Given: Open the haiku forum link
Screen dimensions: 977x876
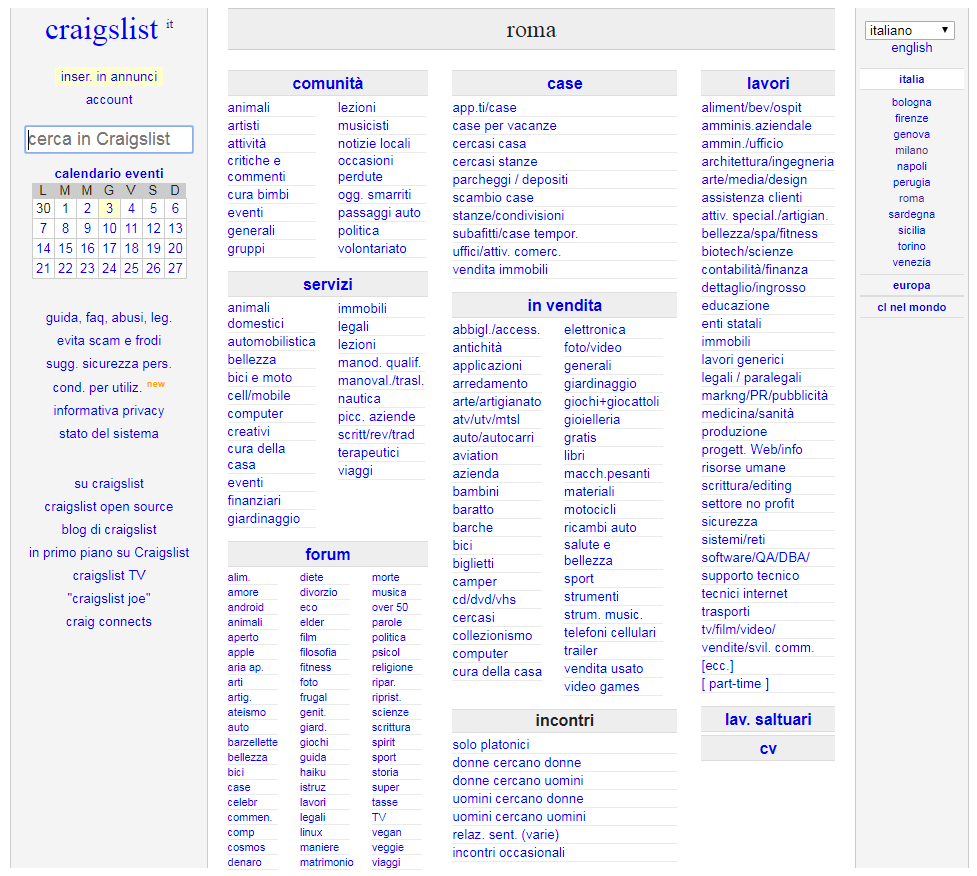Looking at the screenshot, I should [313, 772].
